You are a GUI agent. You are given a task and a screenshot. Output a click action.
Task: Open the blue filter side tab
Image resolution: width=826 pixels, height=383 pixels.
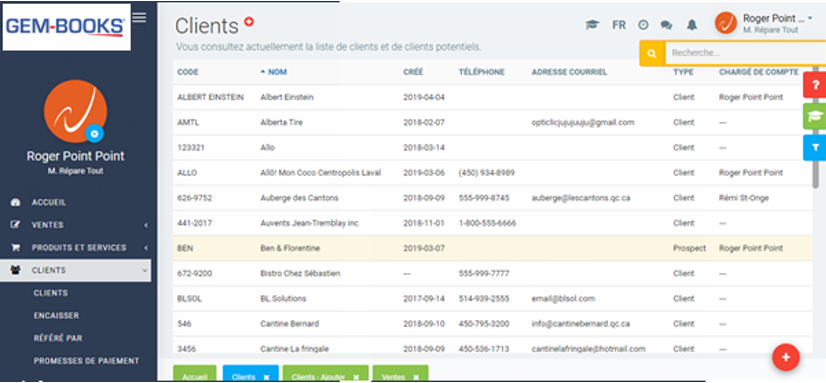(x=814, y=148)
